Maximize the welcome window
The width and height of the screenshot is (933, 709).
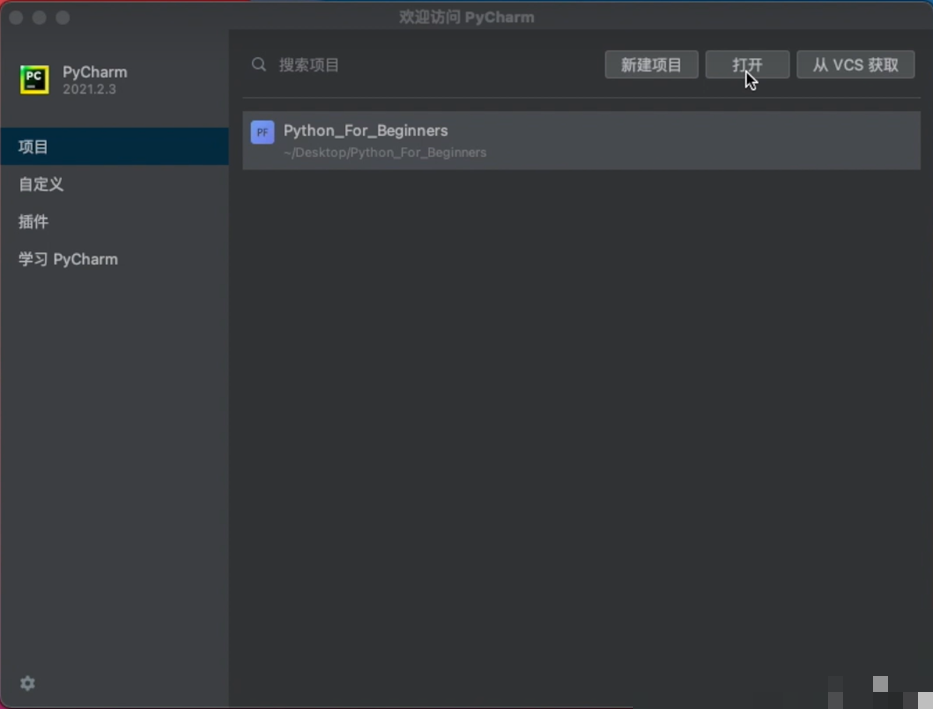tap(62, 18)
